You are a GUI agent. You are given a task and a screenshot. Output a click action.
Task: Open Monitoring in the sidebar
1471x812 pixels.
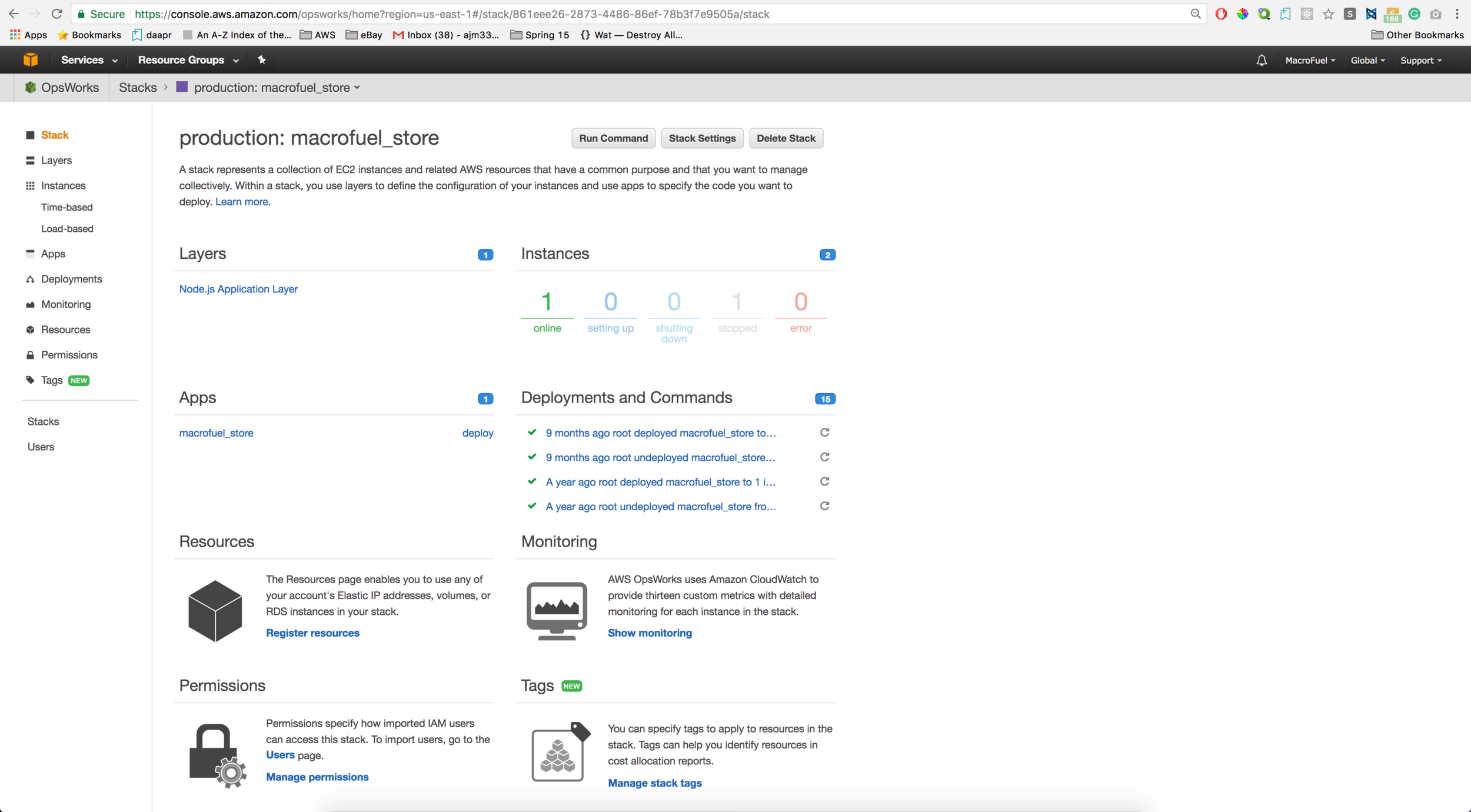click(x=66, y=304)
